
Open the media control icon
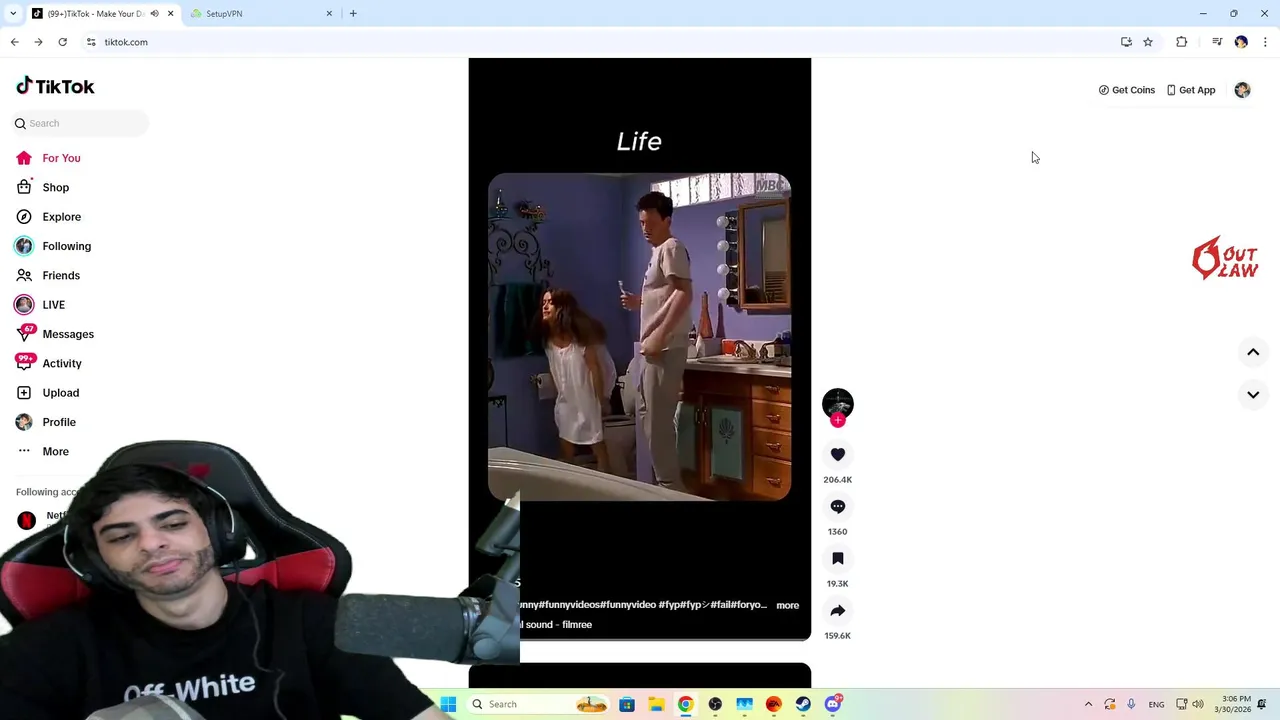coord(1217,42)
